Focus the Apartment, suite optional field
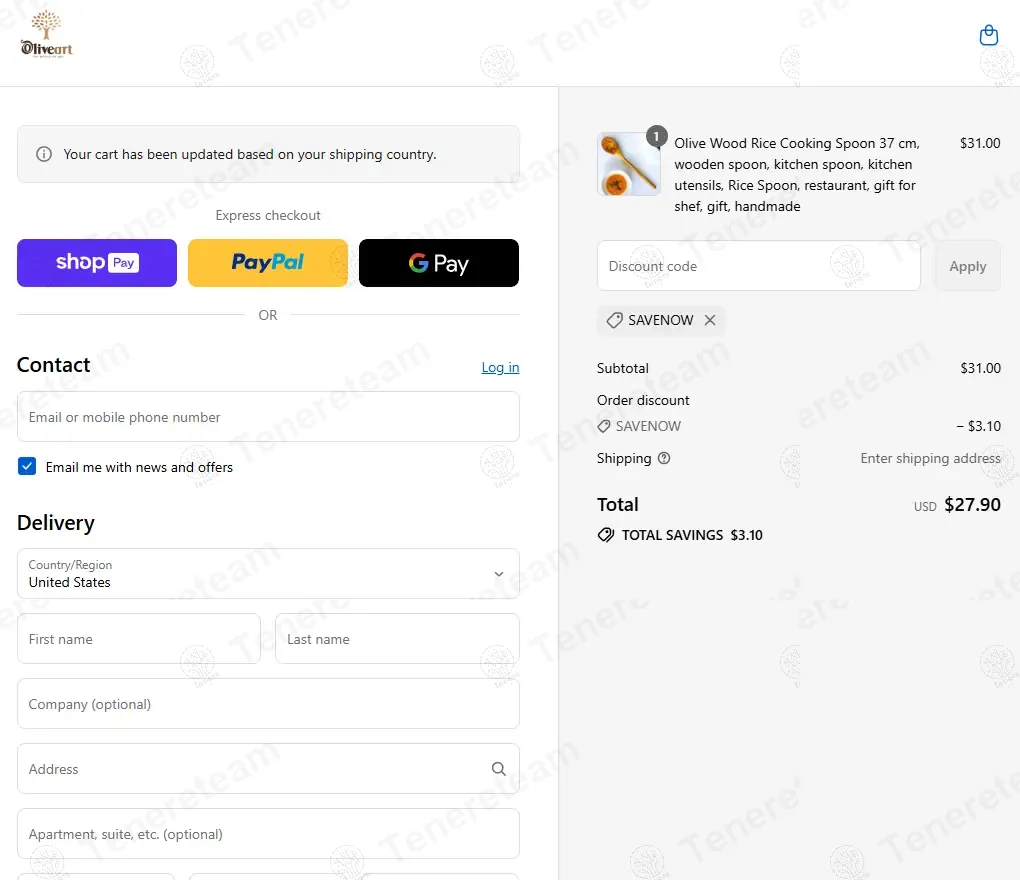1020x880 pixels. tap(268, 834)
